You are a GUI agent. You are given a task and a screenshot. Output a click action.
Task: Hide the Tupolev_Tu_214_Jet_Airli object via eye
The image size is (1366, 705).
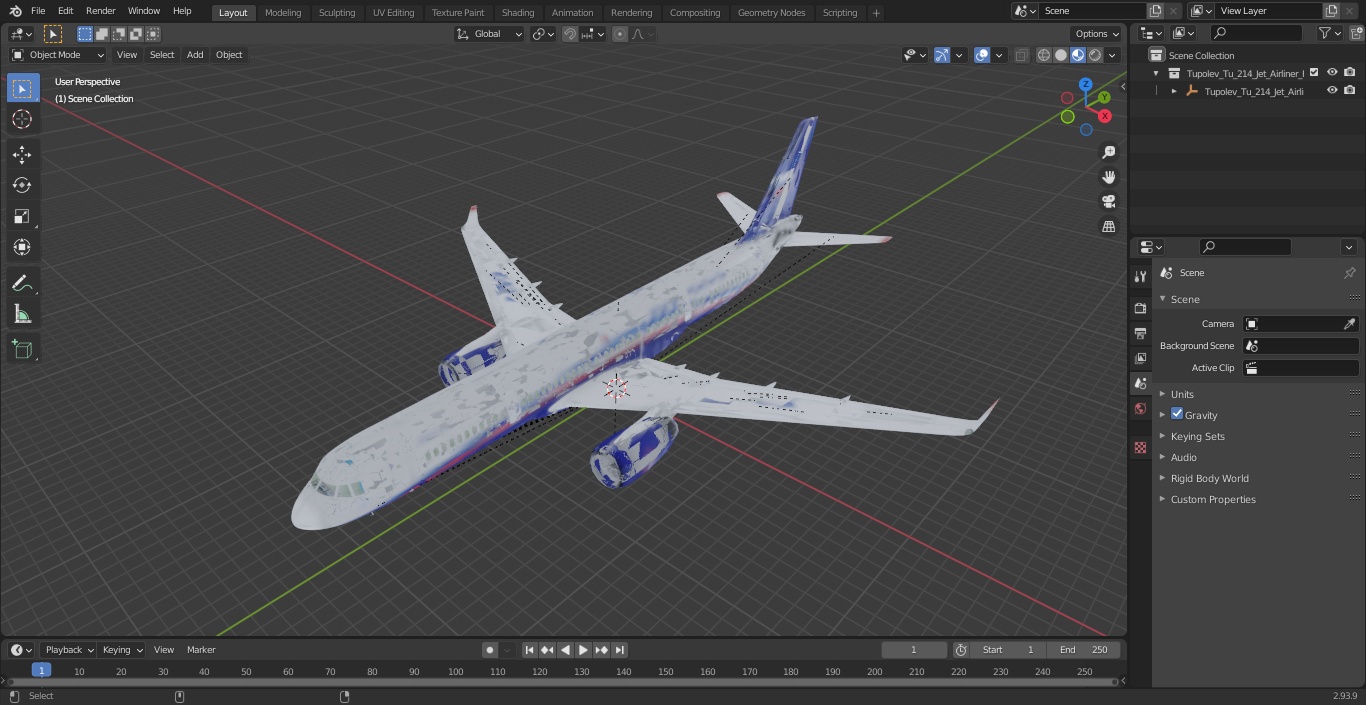(x=1332, y=91)
